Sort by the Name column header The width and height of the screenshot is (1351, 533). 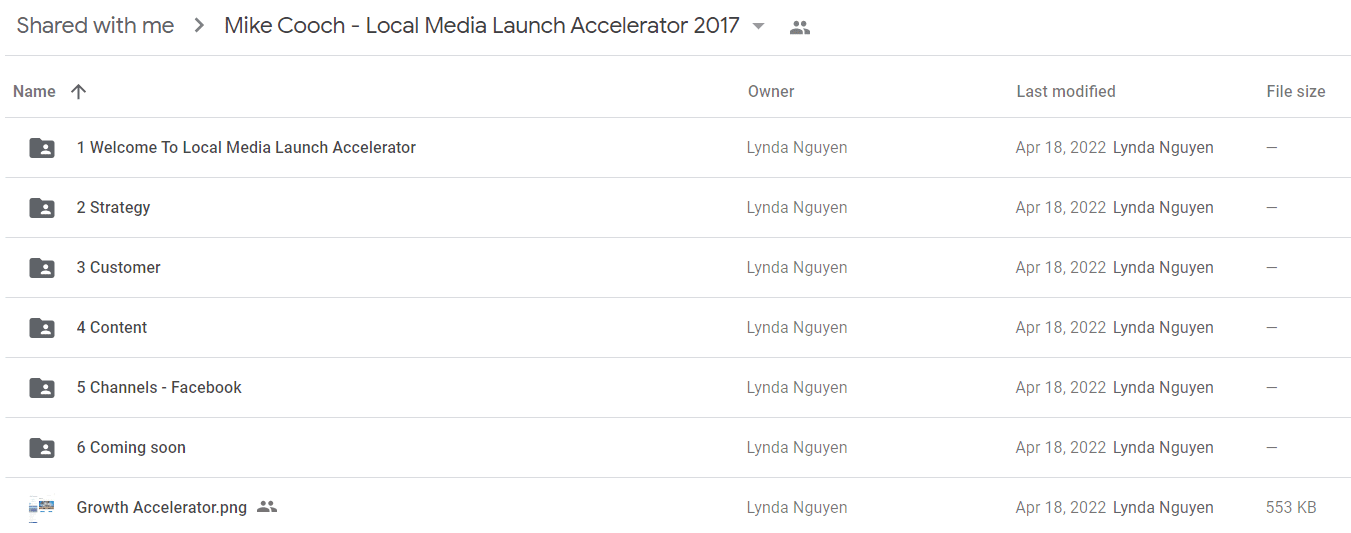point(34,91)
